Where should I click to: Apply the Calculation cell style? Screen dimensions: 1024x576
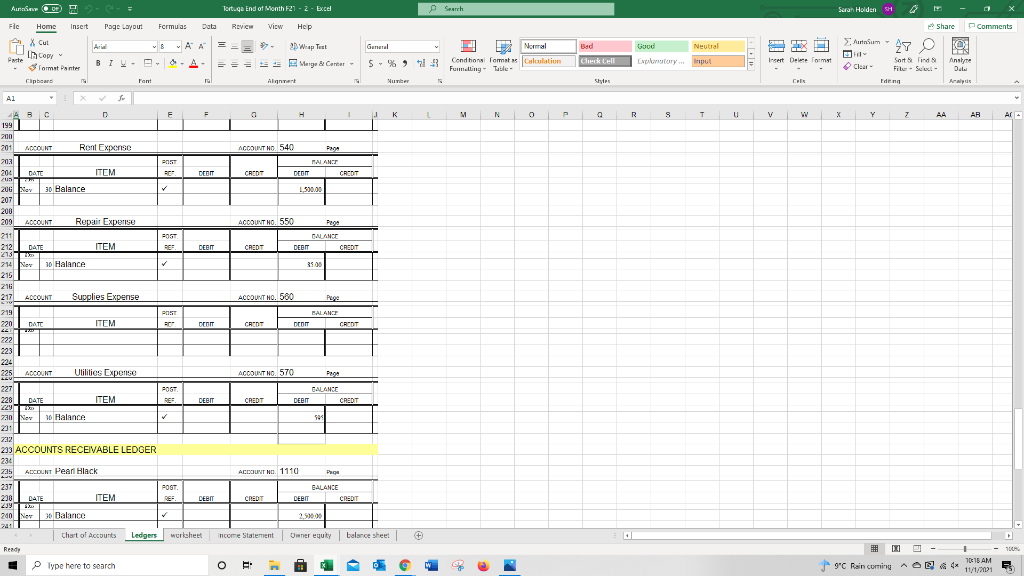[549, 61]
